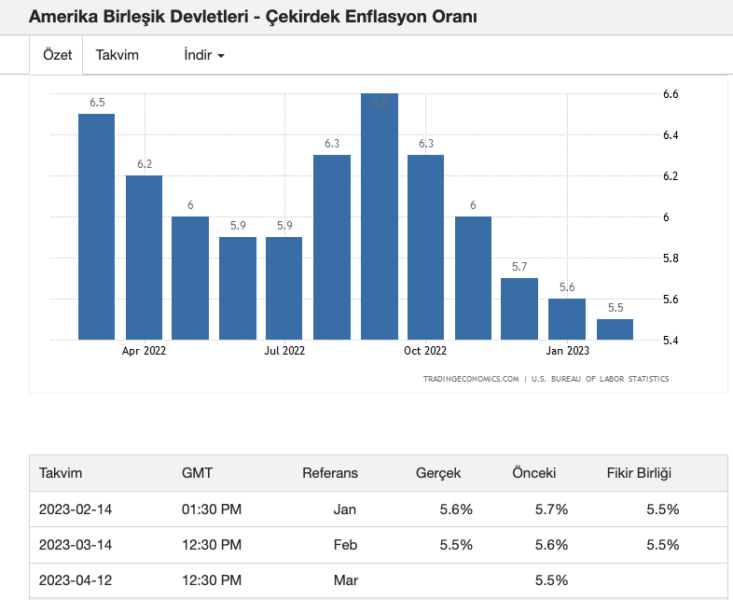This screenshot has width=733, height=600.
Task: Click the Takvim column header
Action: click(x=60, y=473)
